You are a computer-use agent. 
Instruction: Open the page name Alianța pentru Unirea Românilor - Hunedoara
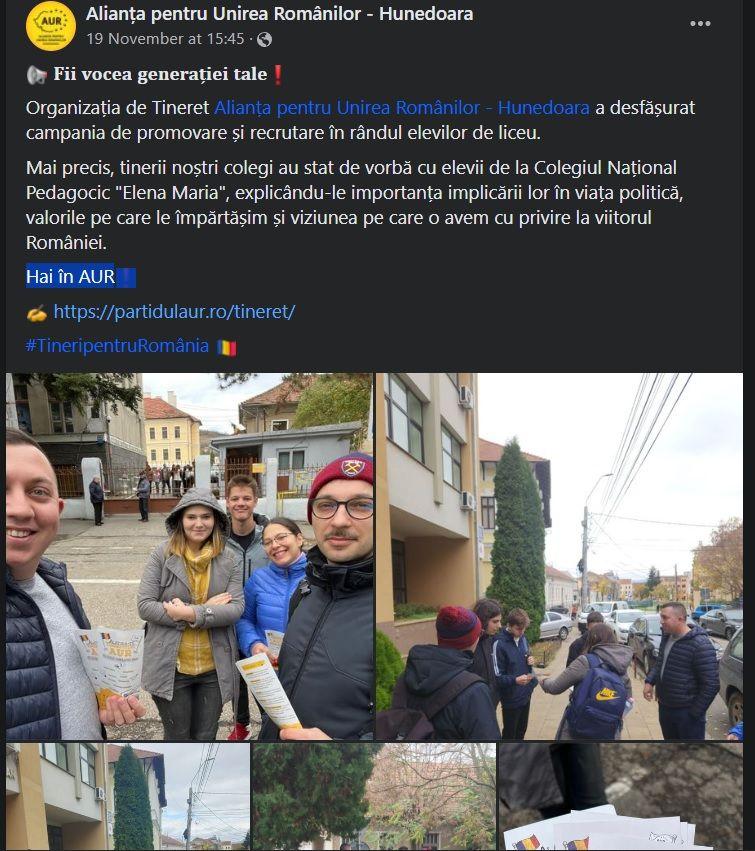pos(280,14)
